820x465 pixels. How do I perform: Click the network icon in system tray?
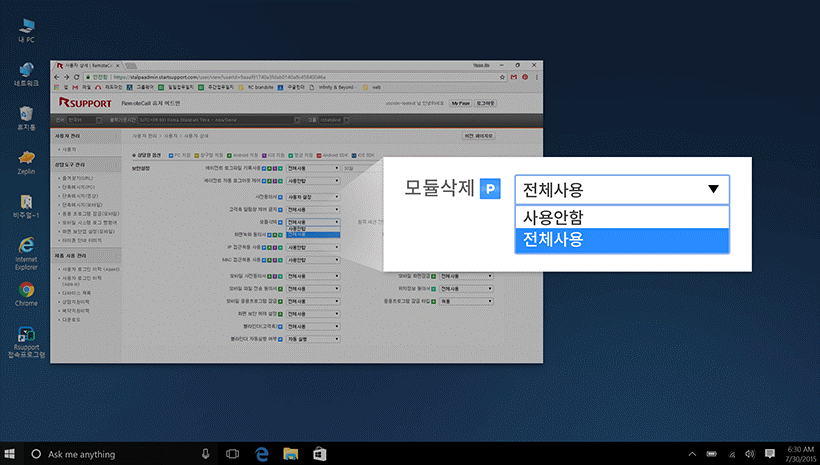point(732,454)
